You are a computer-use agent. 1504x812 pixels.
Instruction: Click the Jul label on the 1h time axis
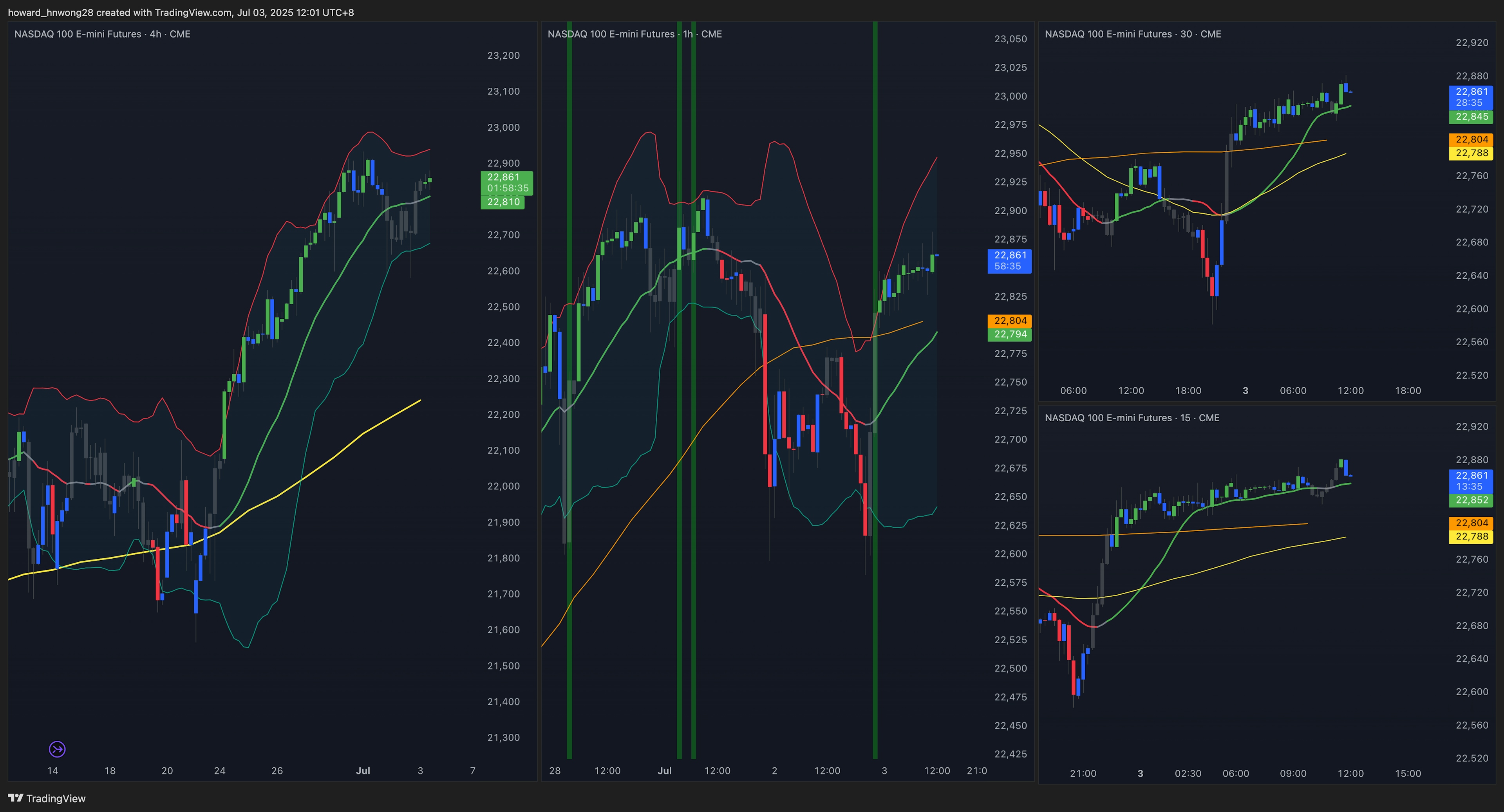[664, 770]
